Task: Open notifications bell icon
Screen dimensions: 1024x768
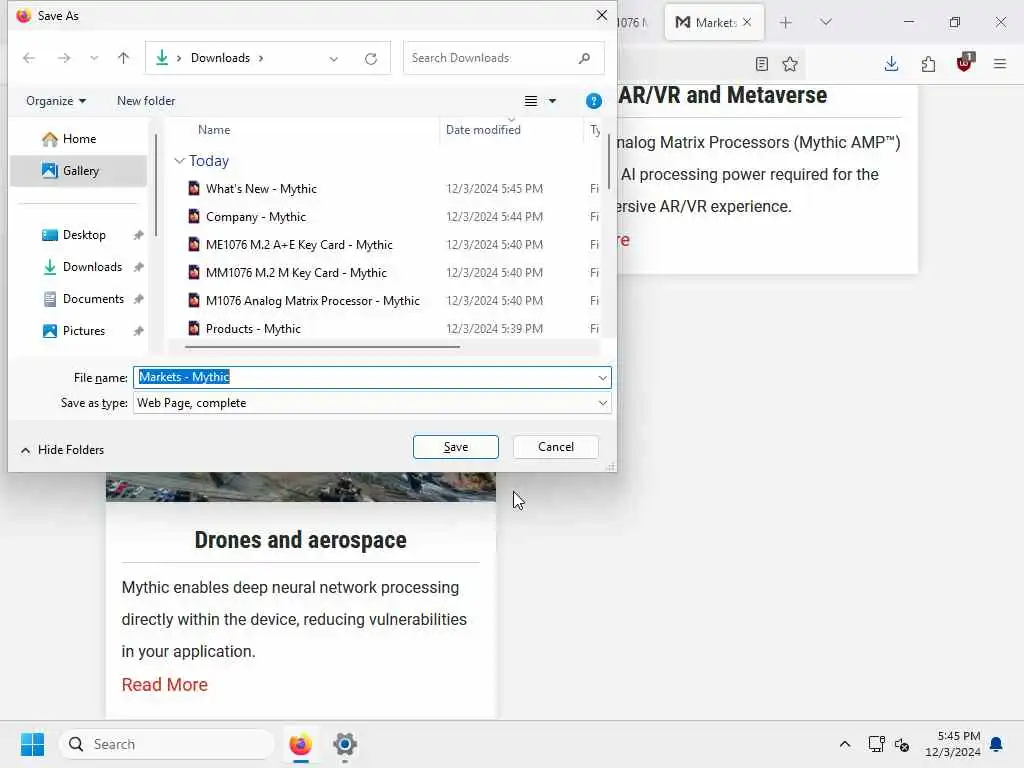Action: (x=997, y=744)
